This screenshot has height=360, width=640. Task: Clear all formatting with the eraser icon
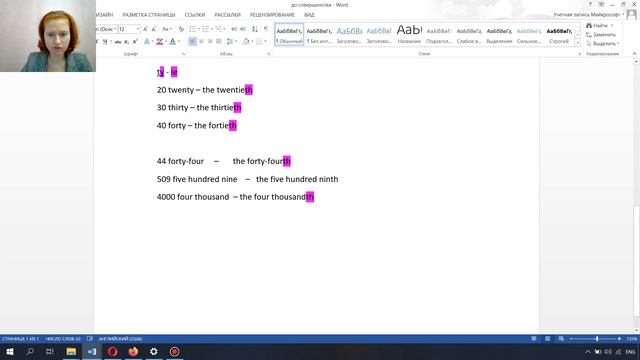pyautogui.click(x=181, y=29)
